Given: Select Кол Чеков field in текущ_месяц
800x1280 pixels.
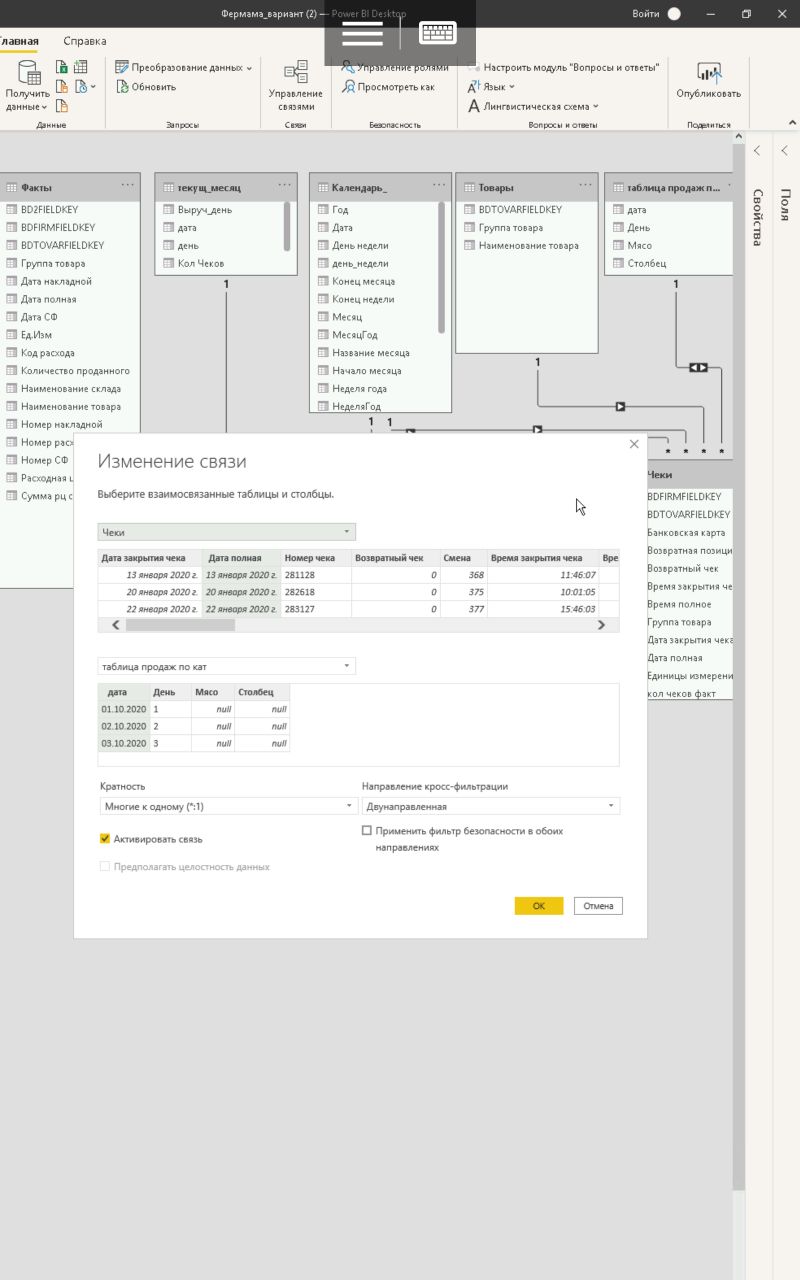Looking at the screenshot, I should 201,263.
